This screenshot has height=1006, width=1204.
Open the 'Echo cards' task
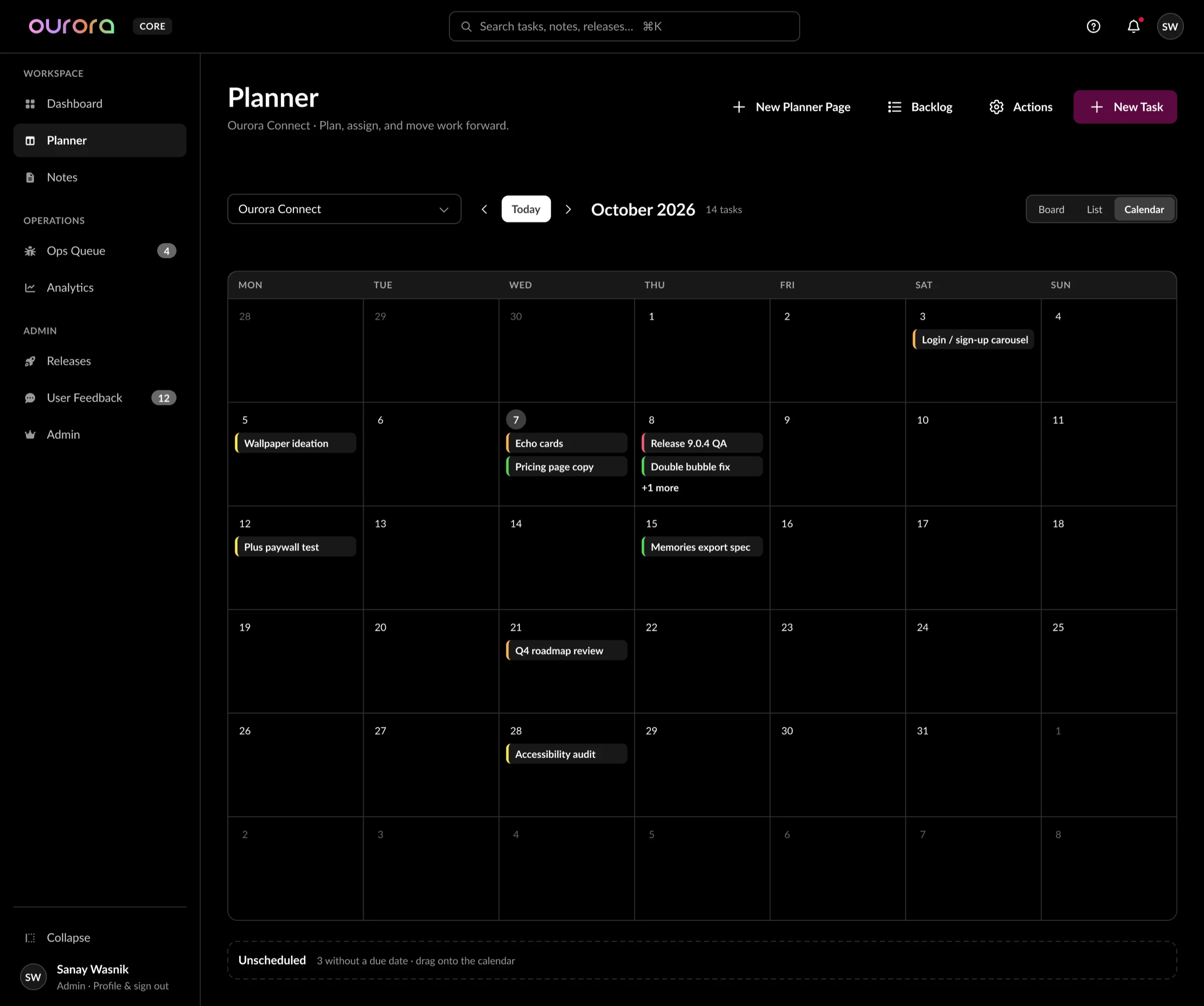[x=566, y=443]
